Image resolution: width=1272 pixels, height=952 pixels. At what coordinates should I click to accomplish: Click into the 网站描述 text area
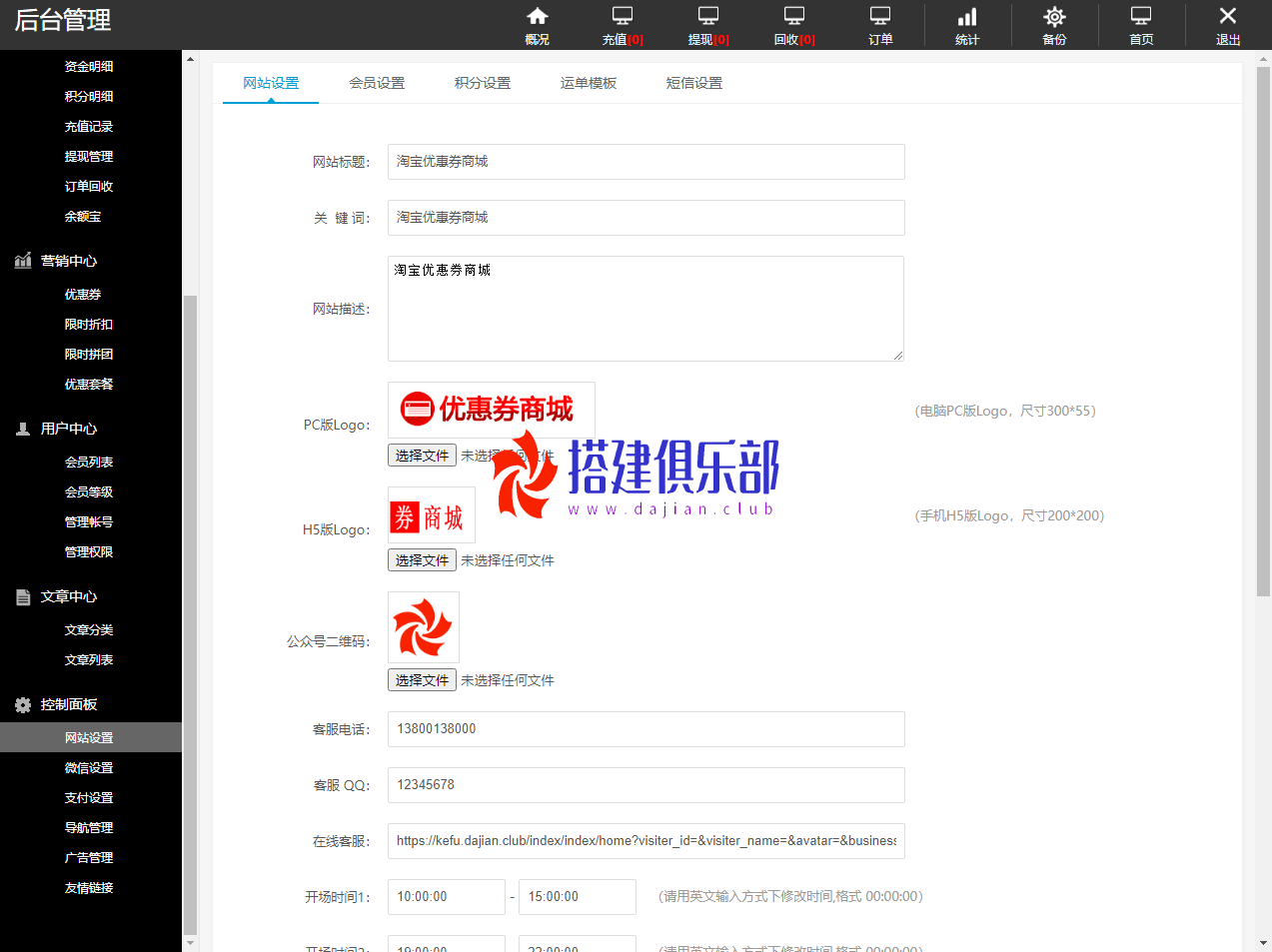(x=645, y=309)
